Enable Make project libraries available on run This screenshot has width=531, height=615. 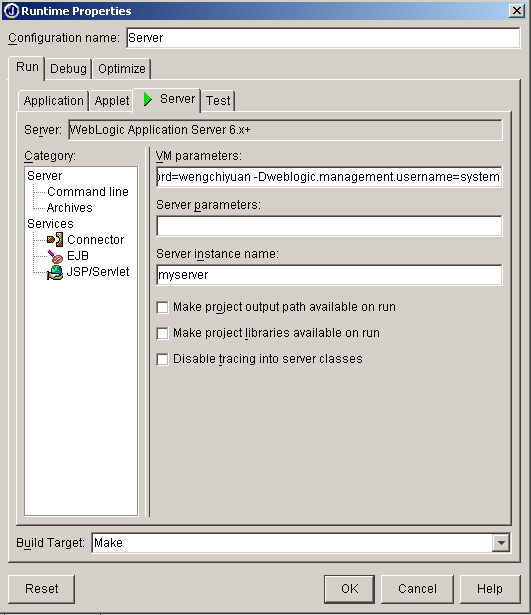[162, 333]
